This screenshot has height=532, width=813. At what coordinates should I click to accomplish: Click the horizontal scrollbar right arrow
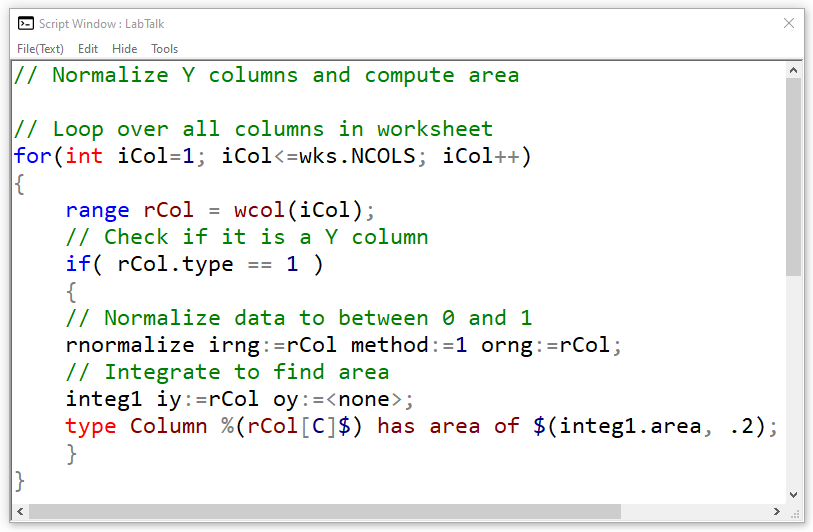(x=776, y=512)
